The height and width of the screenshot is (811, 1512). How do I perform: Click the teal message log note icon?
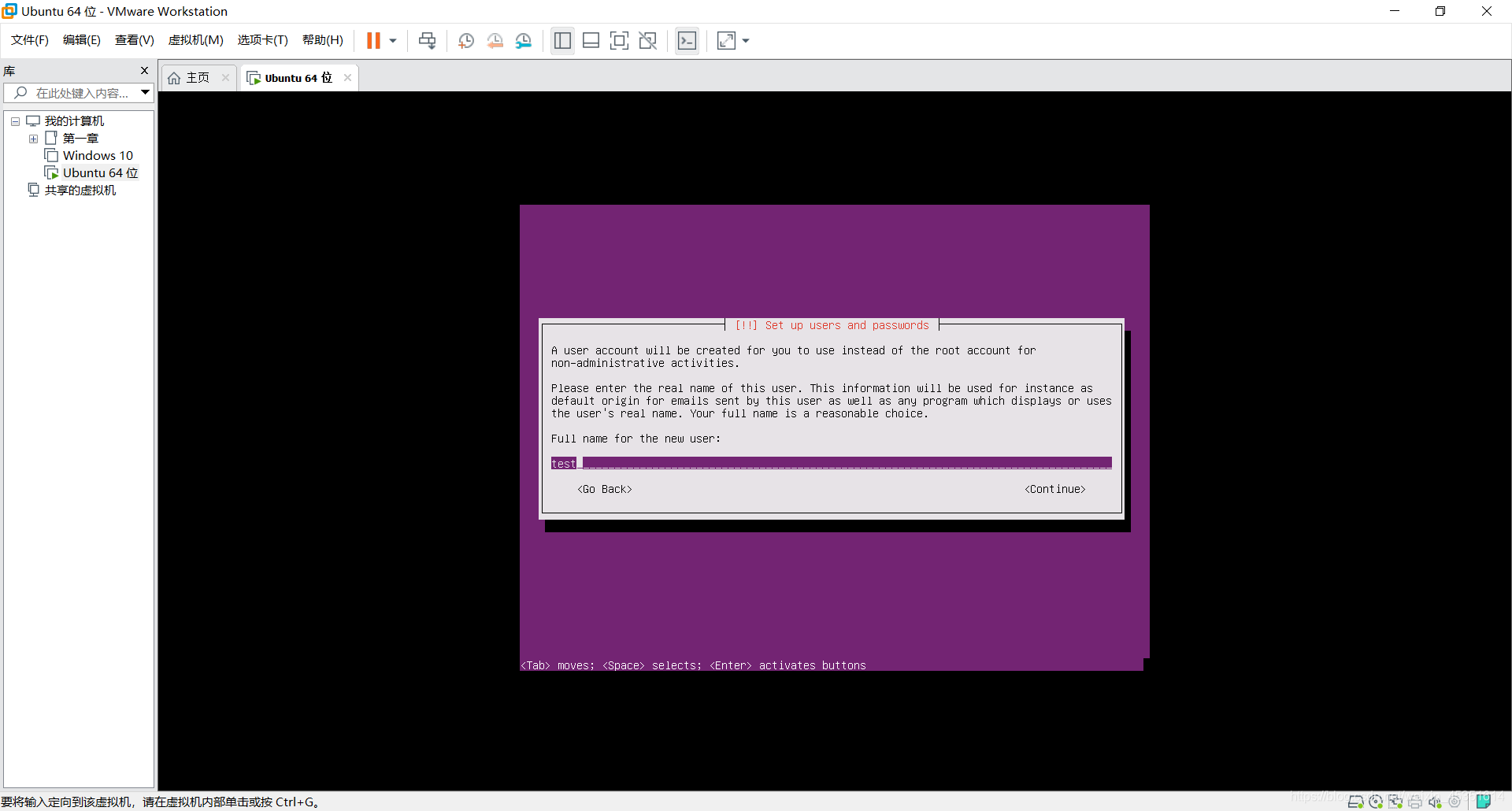pos(1484,802)
